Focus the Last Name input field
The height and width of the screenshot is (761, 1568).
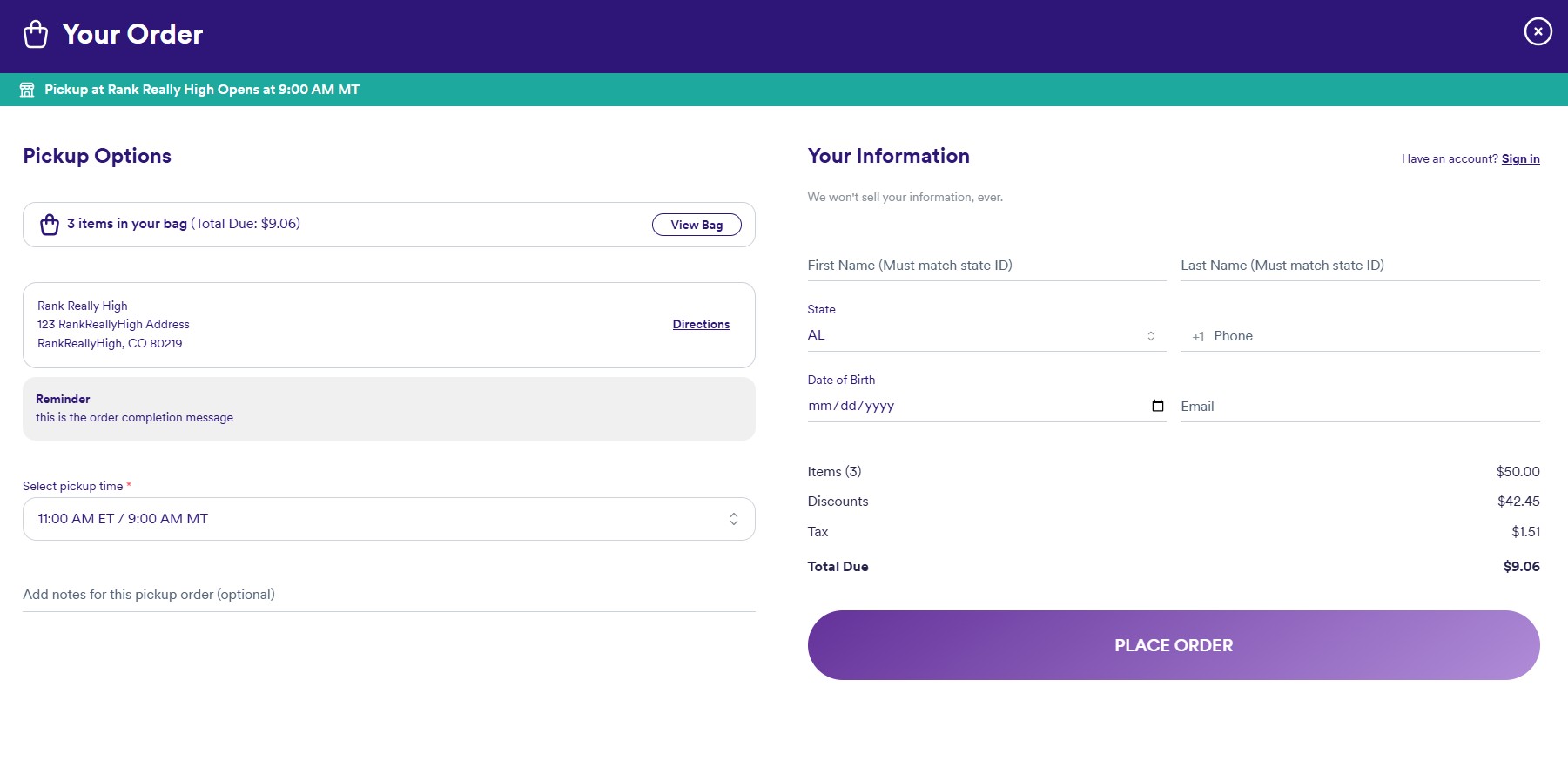point(1360,266)
